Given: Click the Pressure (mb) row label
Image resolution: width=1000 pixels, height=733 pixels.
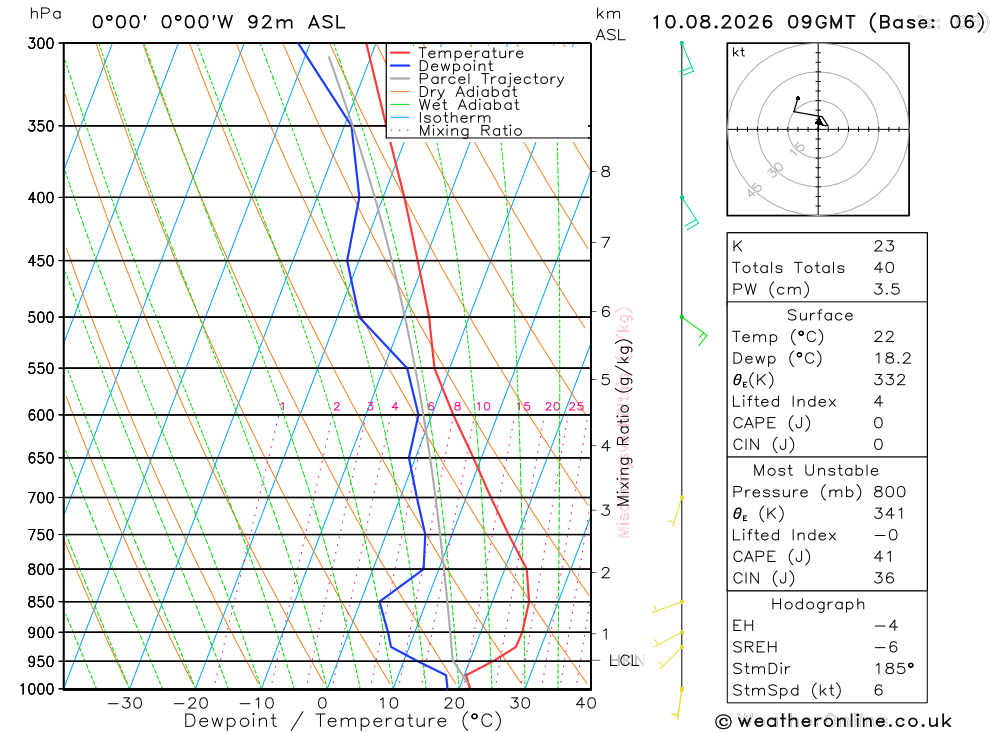Looking at the screenshot, I should tap(797, 492).
